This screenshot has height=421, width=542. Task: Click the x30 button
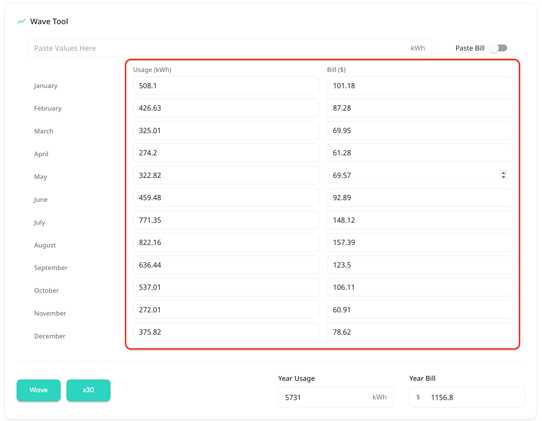click(88, 390)
